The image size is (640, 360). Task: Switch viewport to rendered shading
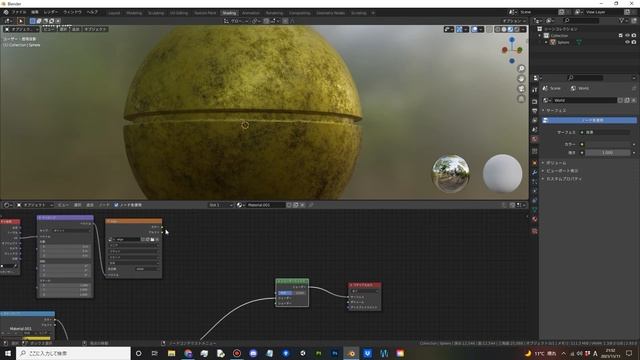pyautogui.click(x=516, y=29)
